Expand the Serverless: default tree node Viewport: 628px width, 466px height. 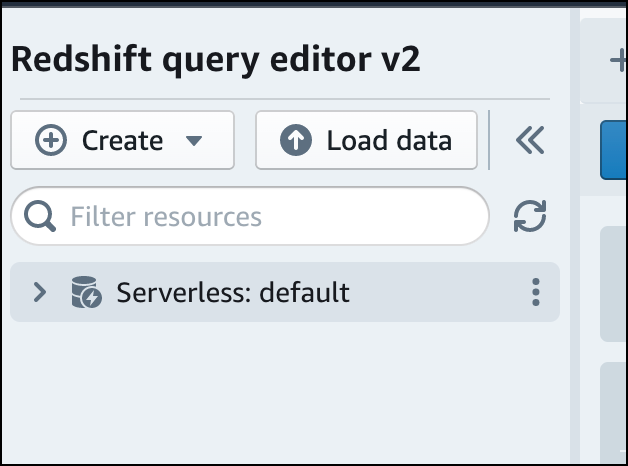[40, 292]
